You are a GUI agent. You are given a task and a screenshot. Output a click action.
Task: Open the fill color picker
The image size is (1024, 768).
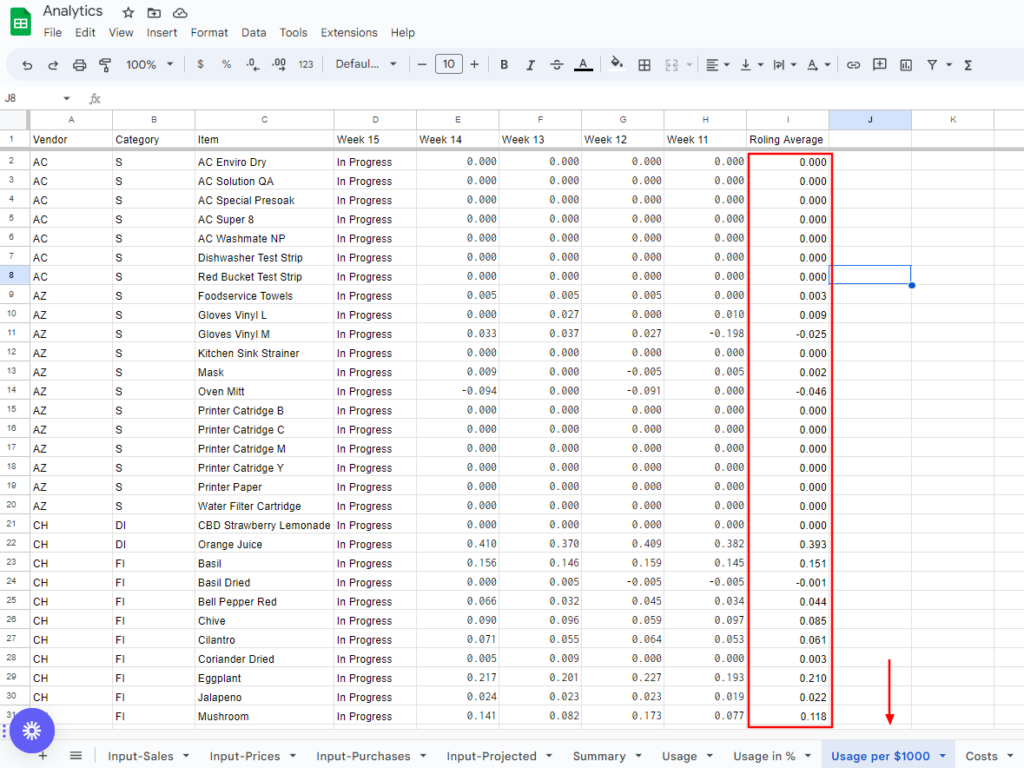617,64
